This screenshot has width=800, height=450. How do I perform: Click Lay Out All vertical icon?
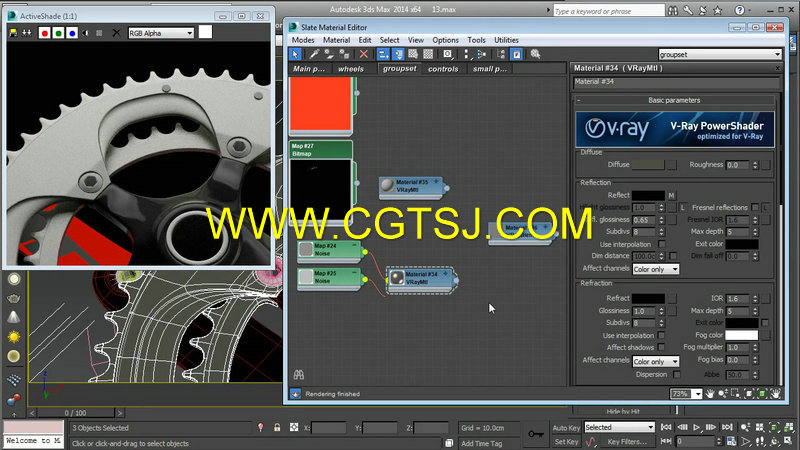[x=466, y=54]
